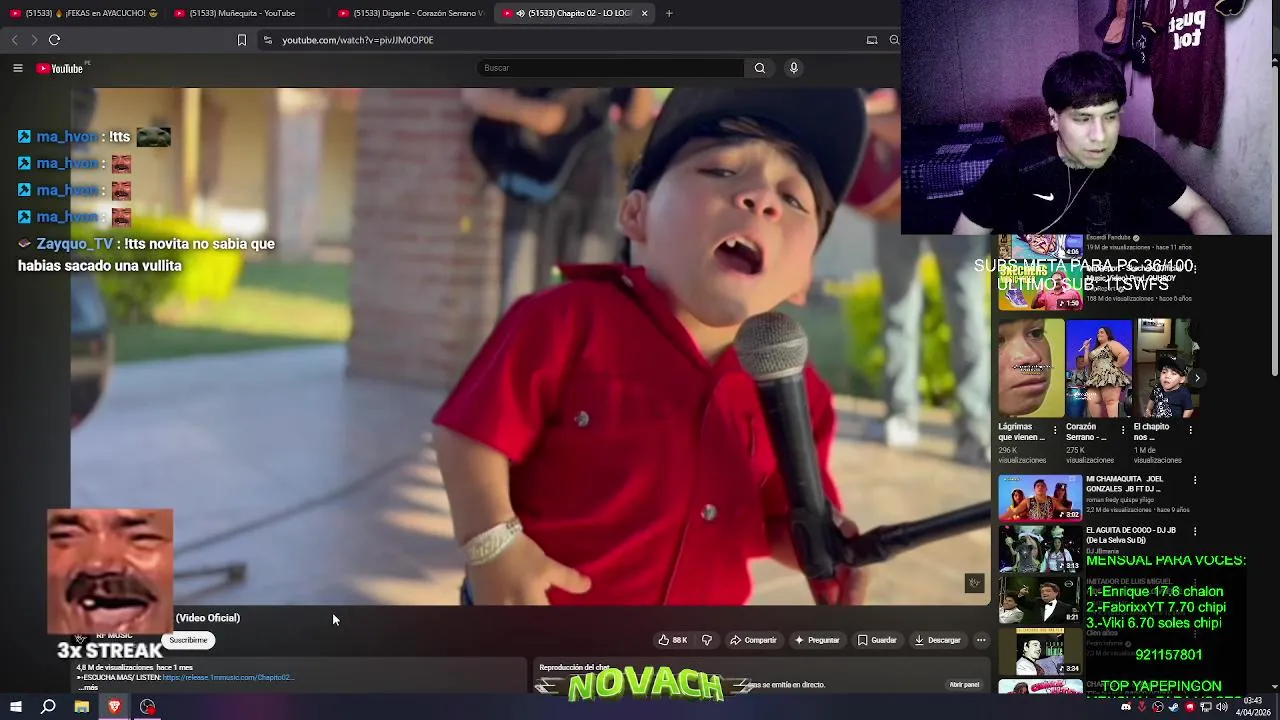Focus the Buscar search field
The width and height of the screenshot is (1280, 720).
point(610,68)
